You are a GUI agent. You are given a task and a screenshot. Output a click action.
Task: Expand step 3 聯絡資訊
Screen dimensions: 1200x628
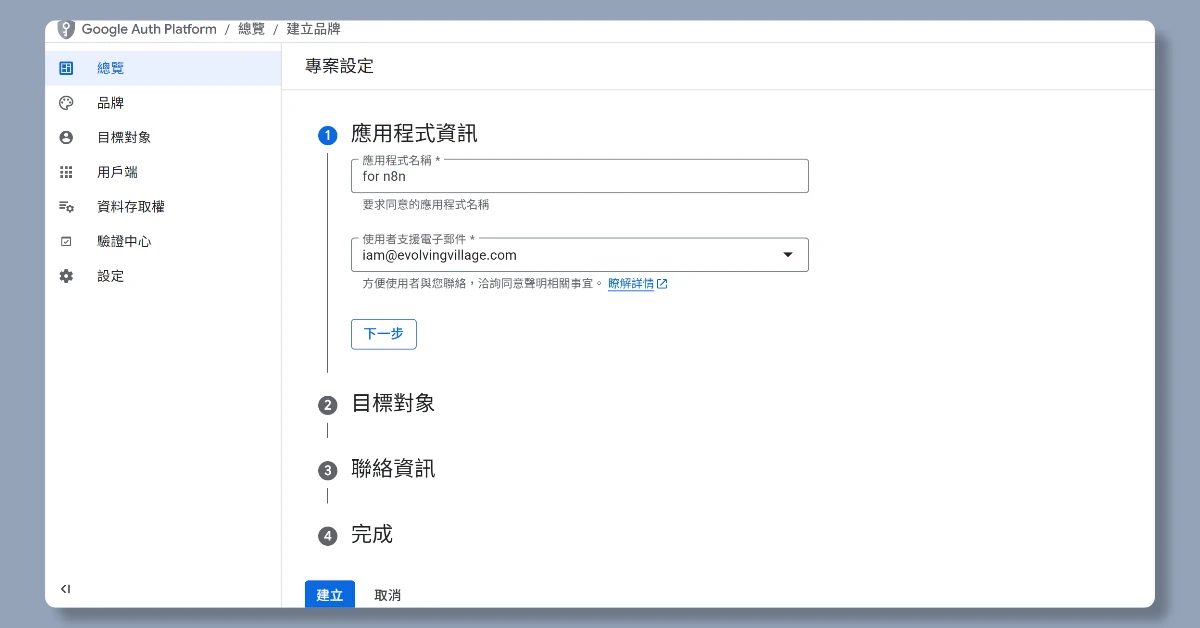point(393,469)
